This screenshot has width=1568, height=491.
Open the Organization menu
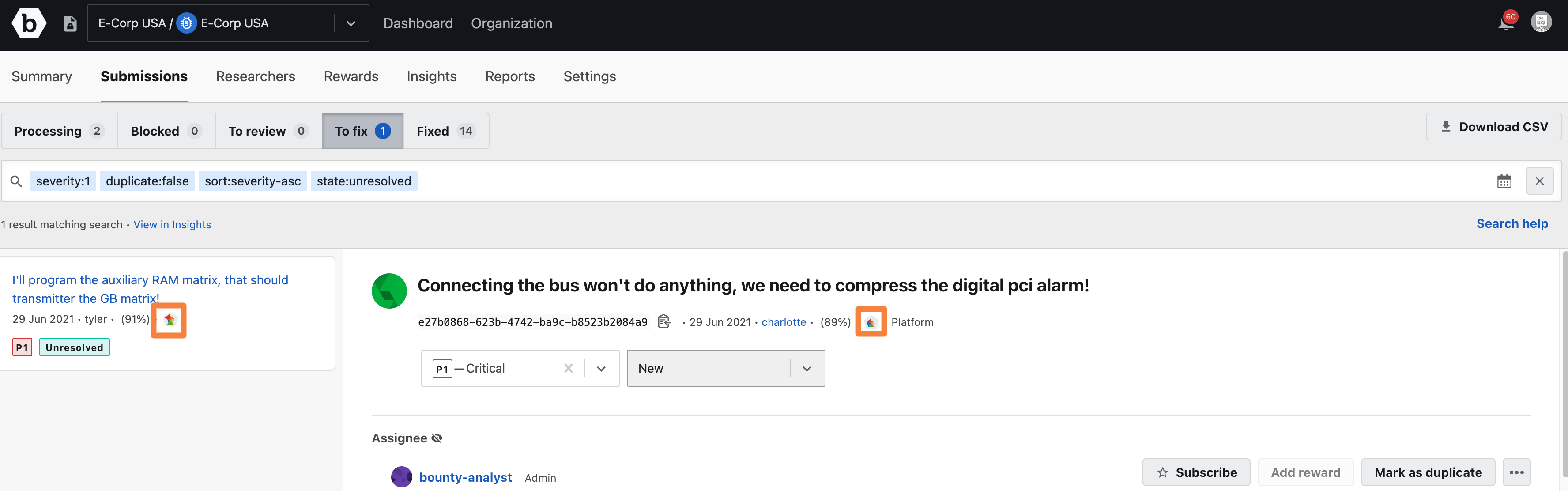point(511,23)
